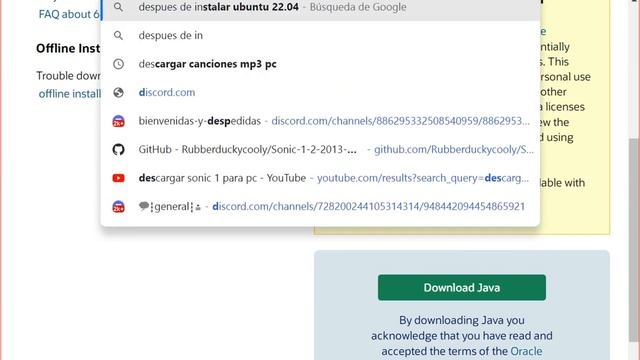Click the 'discord.com/channels/886295332508540959' URL text

coord(400,121)
